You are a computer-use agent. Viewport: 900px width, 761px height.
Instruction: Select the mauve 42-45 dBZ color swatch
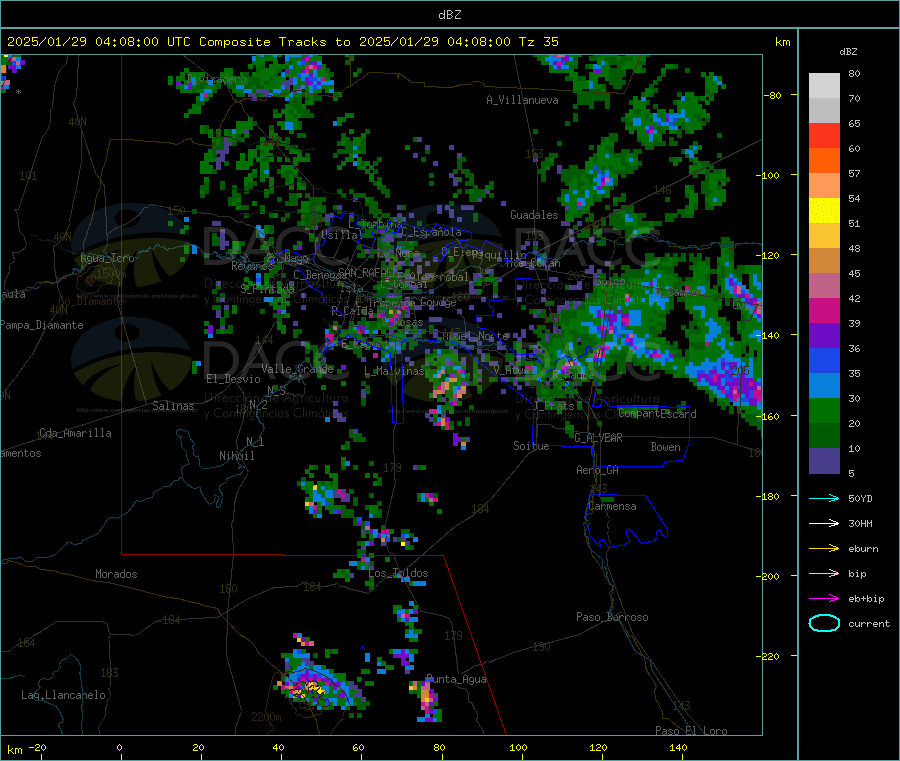[824, 286]
